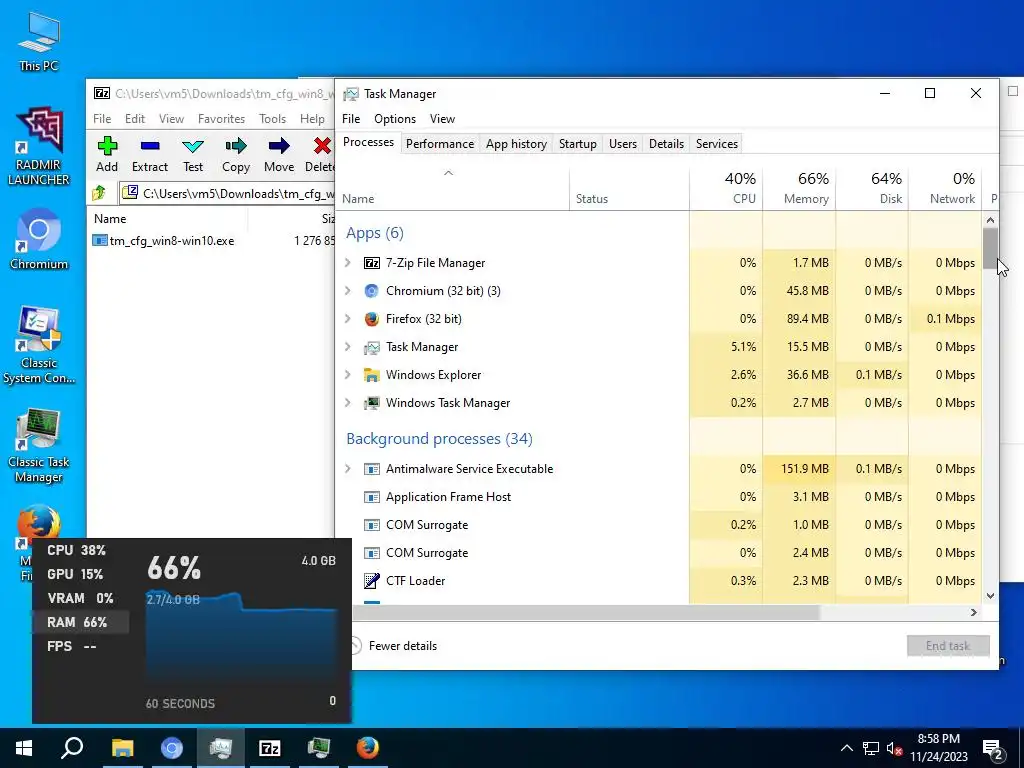This screenshot has width=1024, height=768.
Task: Open Options menu in Task Manager
Action: [x=394, y=119]
